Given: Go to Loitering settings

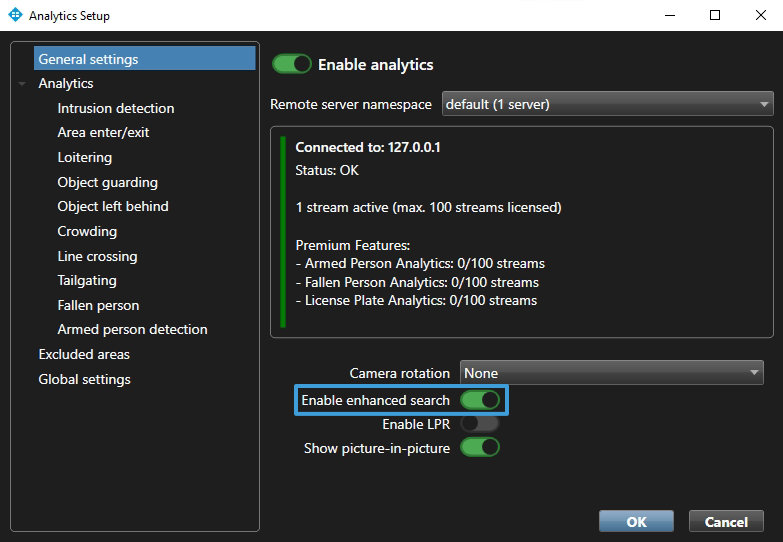Looking at the screenshot, I should (x=85, y=157).
